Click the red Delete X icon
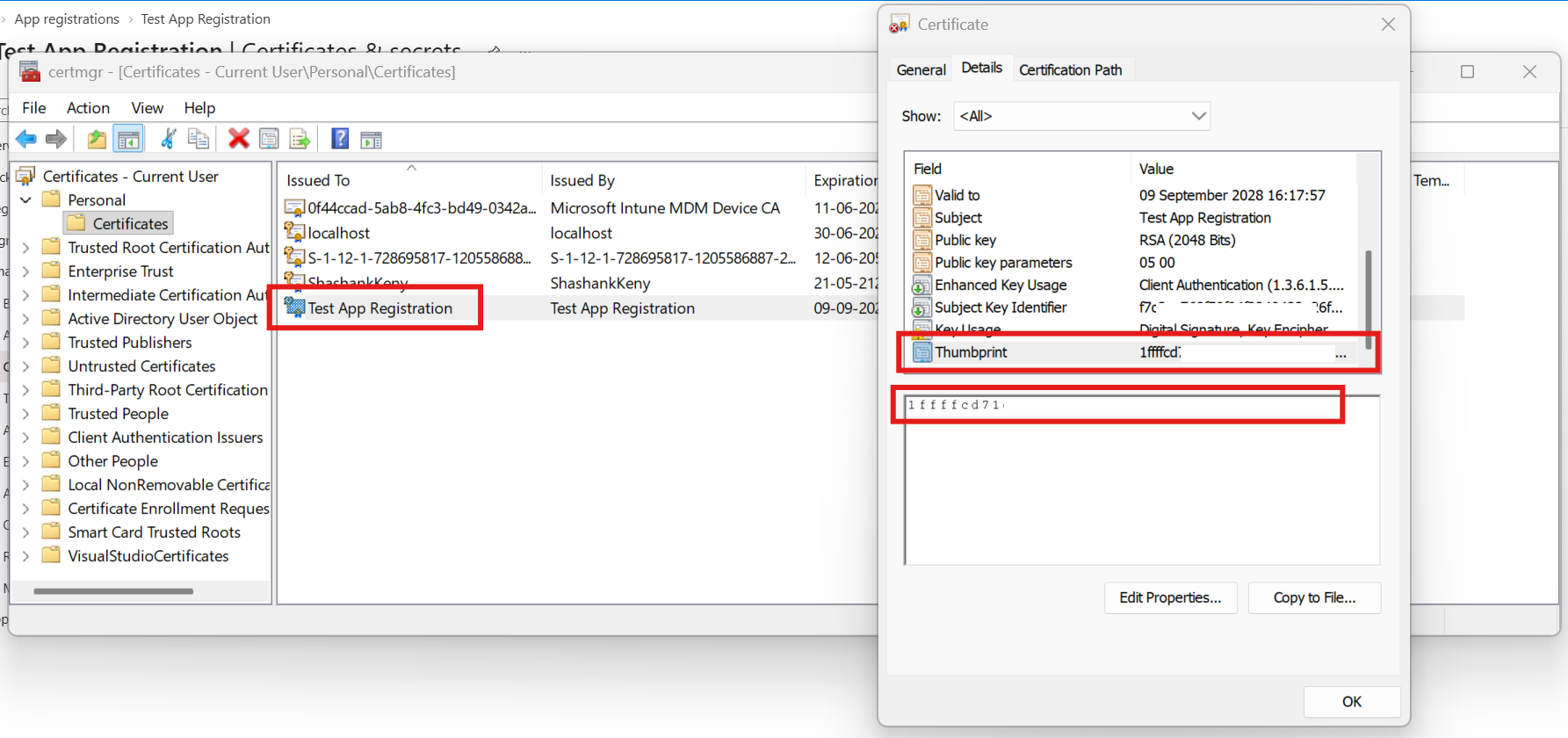Screen dimensions: 1568x738 coord(239,139)
